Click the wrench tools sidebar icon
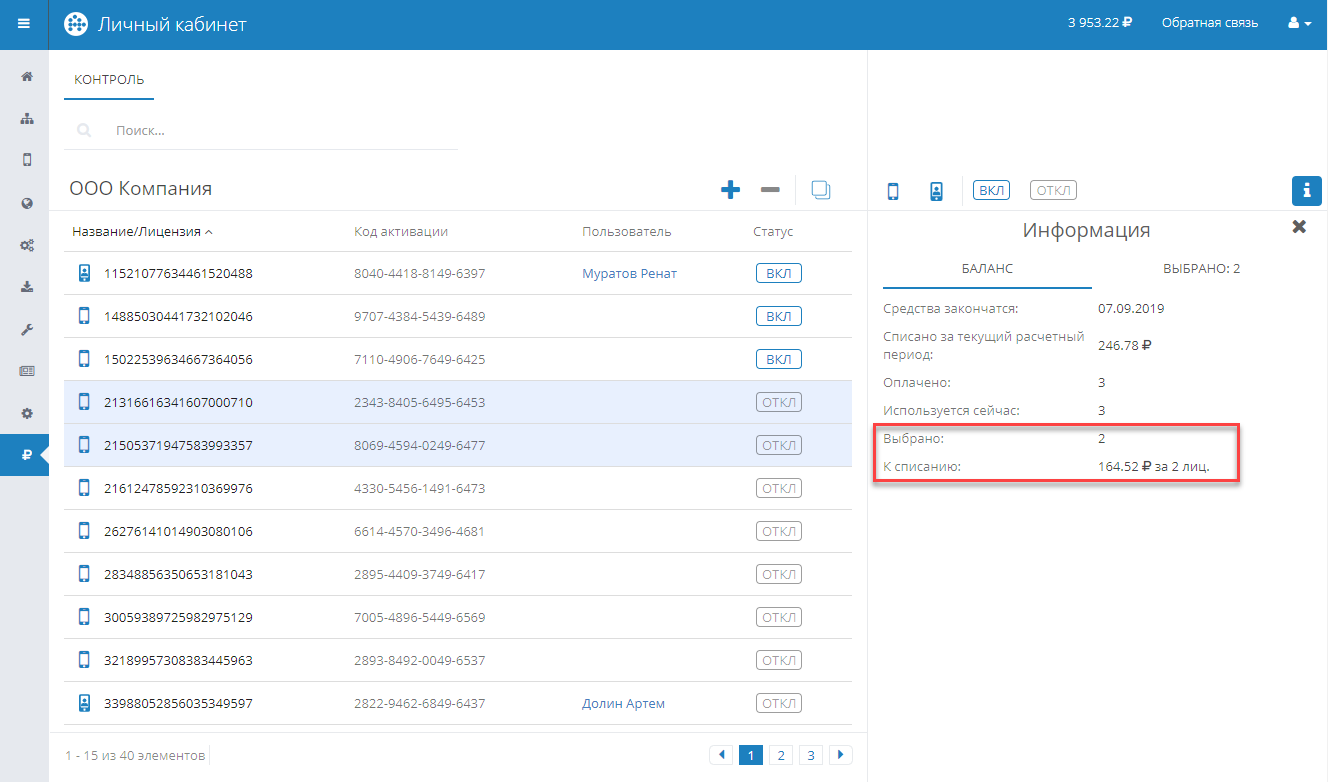The width and height of the screenshot is (1328, 782). 27,329
